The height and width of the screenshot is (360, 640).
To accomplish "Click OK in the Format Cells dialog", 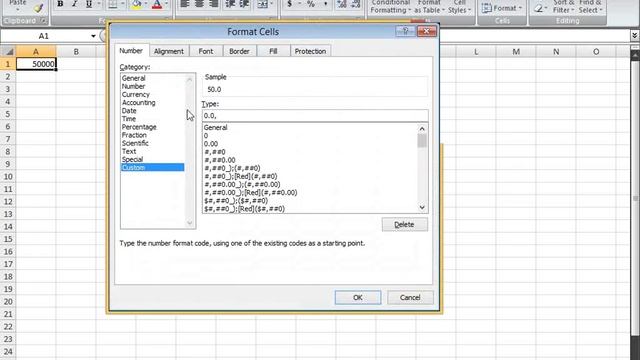I will click(358, 297).
